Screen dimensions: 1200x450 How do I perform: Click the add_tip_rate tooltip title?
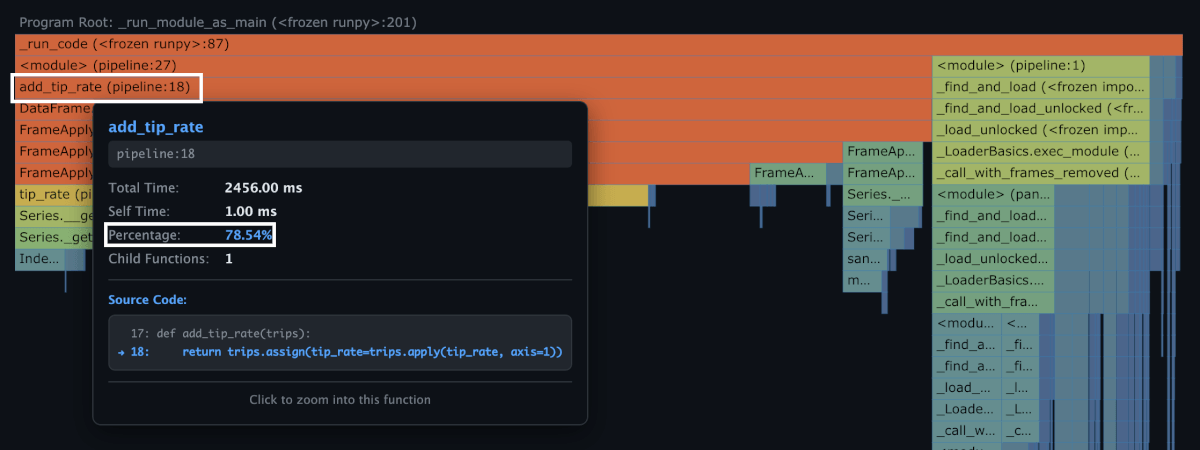pyautogui.click(x=156, y=128)
